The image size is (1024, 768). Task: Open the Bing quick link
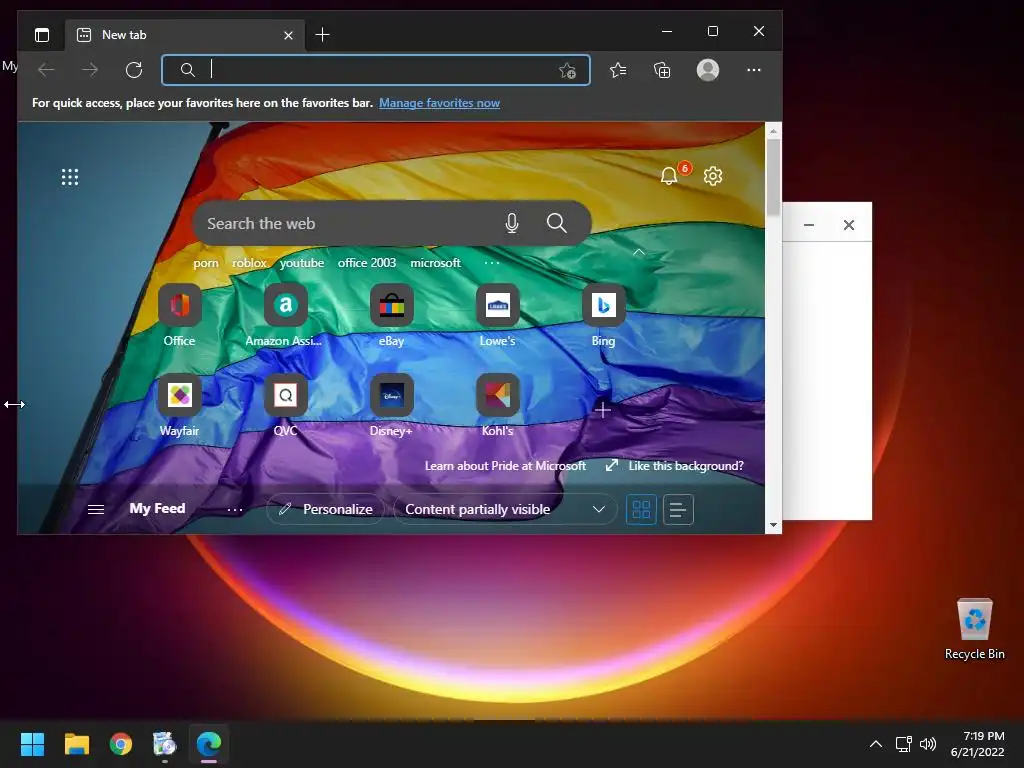click(x=603, y=315)
